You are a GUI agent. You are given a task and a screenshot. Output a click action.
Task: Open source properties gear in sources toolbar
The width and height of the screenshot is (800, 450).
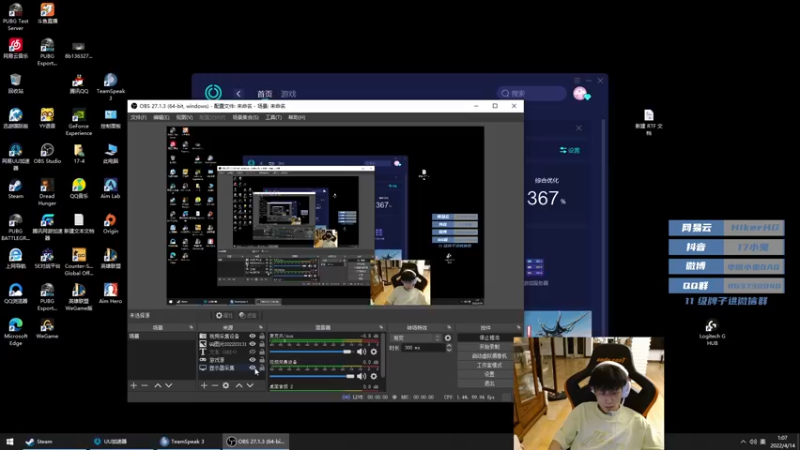(x=226, y=385)
